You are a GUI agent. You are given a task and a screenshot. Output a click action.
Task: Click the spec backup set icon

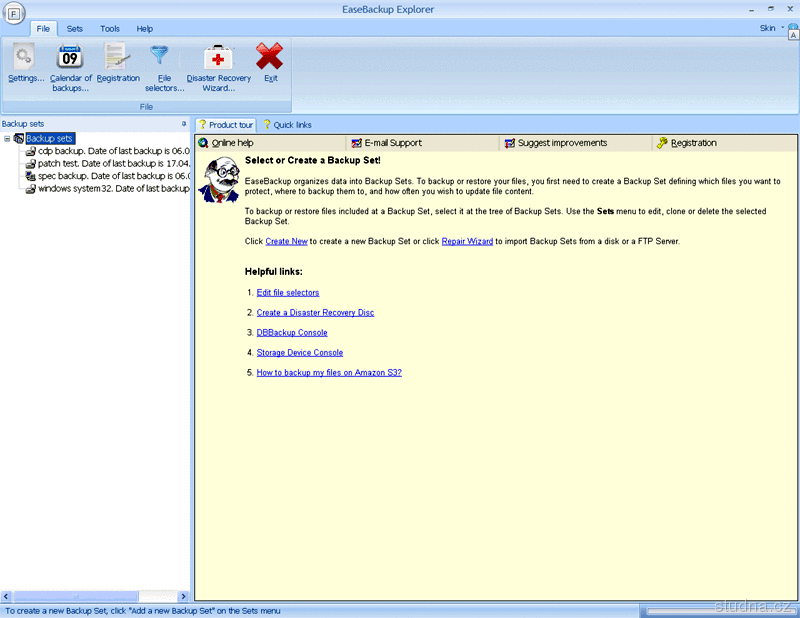(x=31, y=176)
